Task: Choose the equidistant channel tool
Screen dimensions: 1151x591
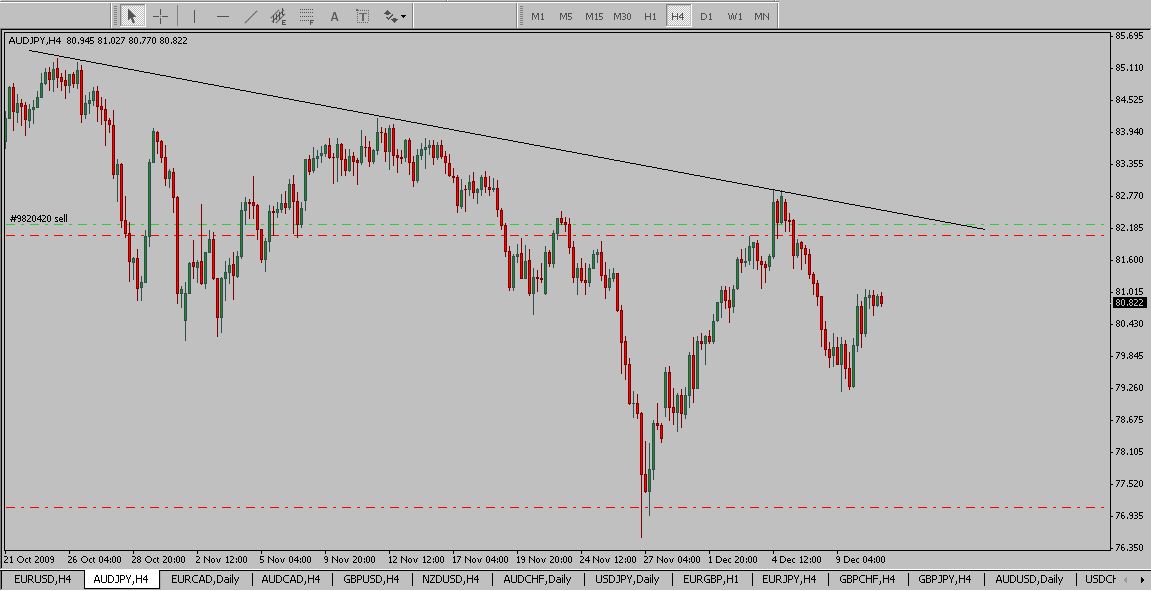Action: tap(279, 16)
